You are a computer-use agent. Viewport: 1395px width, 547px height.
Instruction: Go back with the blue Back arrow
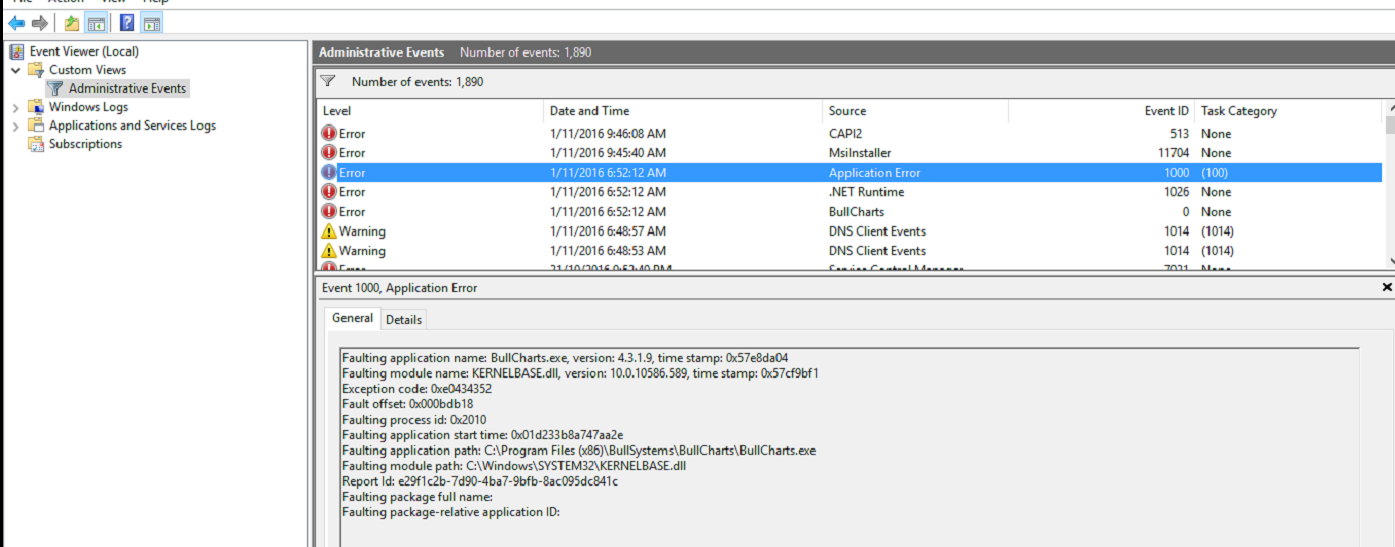tap(16, 22)
